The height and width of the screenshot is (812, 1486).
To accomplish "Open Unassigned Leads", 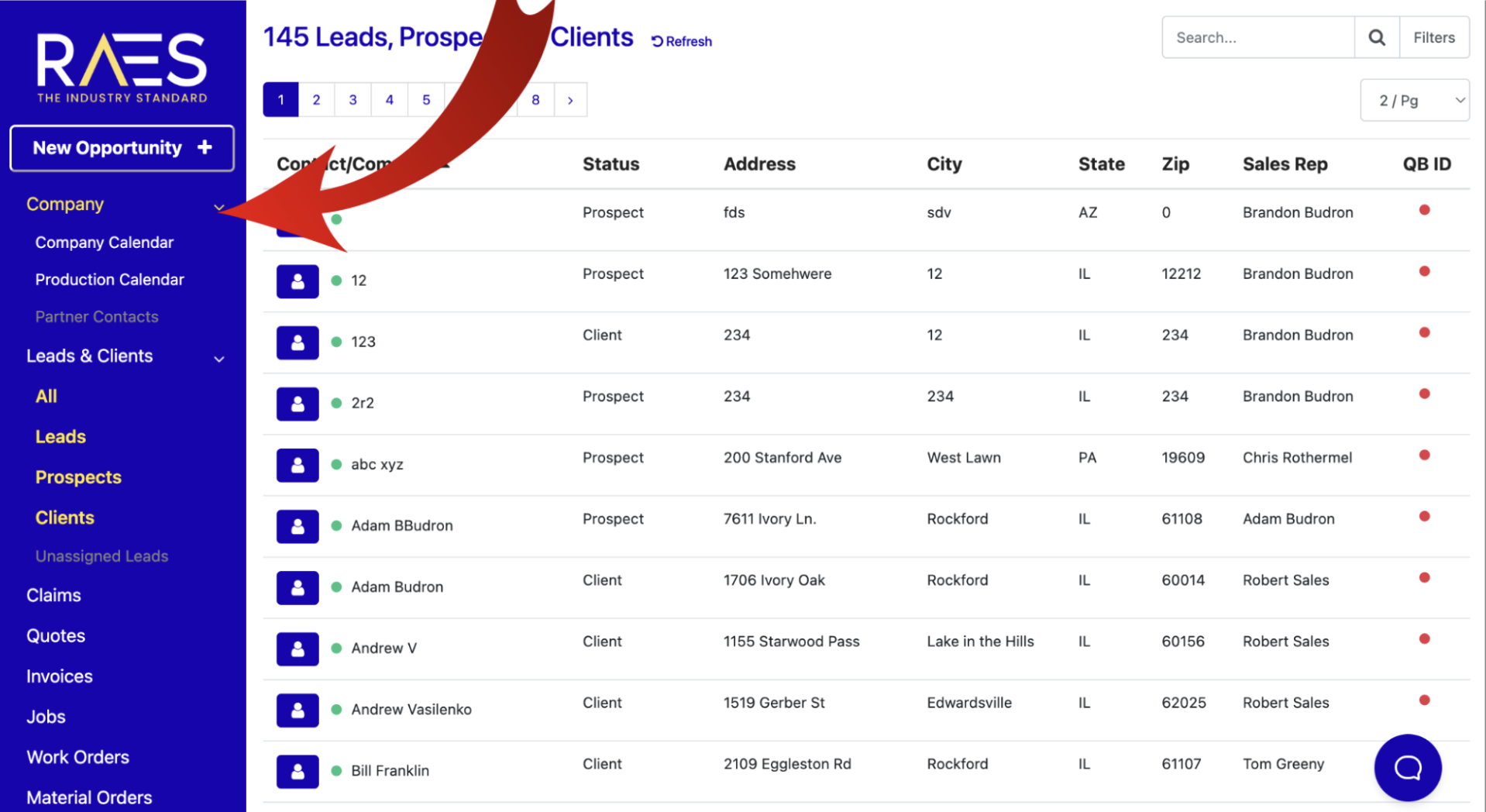I will click(x=101, y=556).
